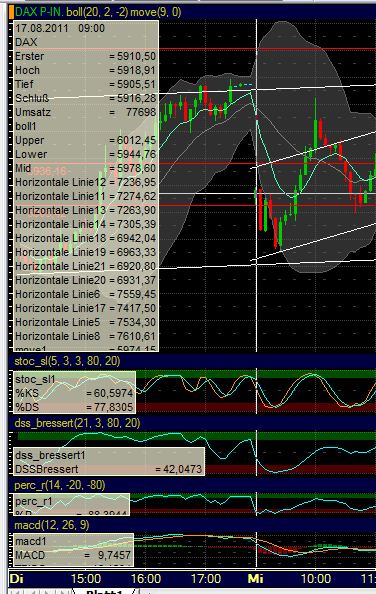The width and height of the screenshot is (376, 594).
Task: Click the Upper band value 6012,45
Action: click(136, 141)
